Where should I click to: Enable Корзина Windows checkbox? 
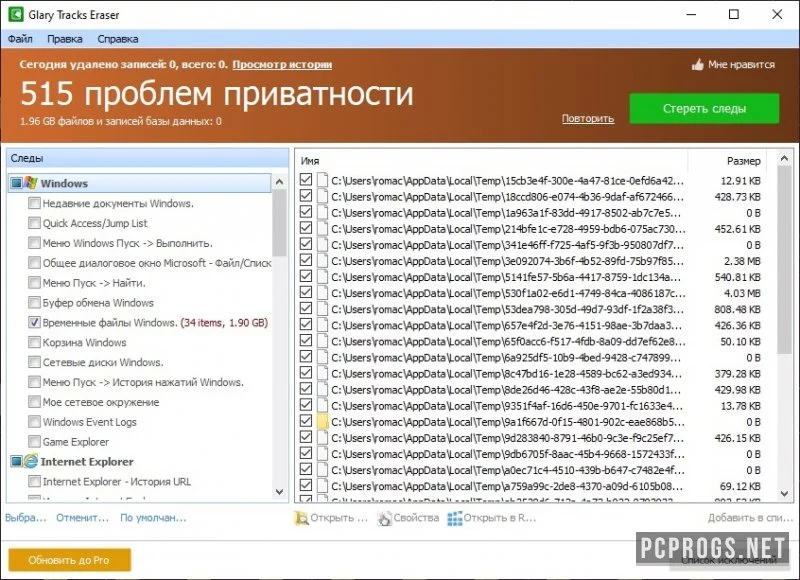34,342
